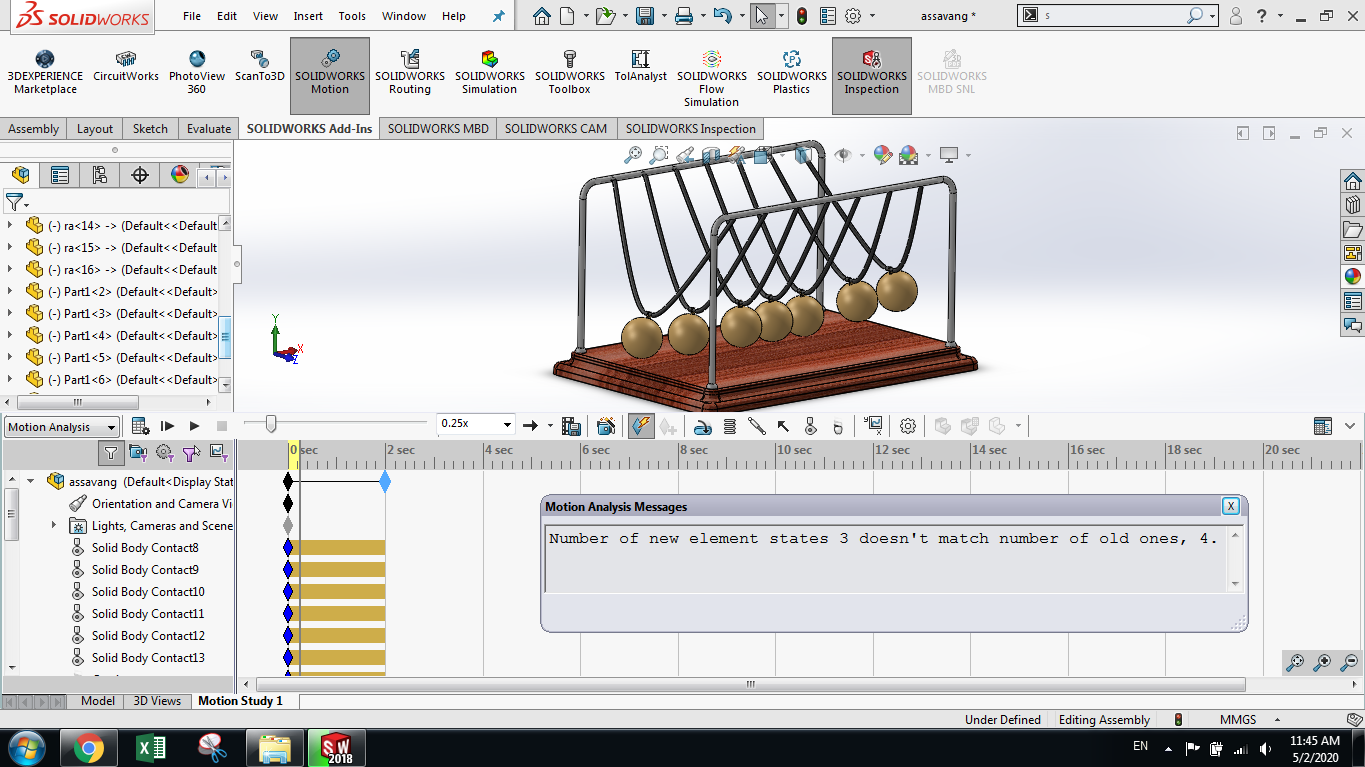The image size is (1365, 767).
Task: Open the Options gear in the title bar
Action: 853,16
